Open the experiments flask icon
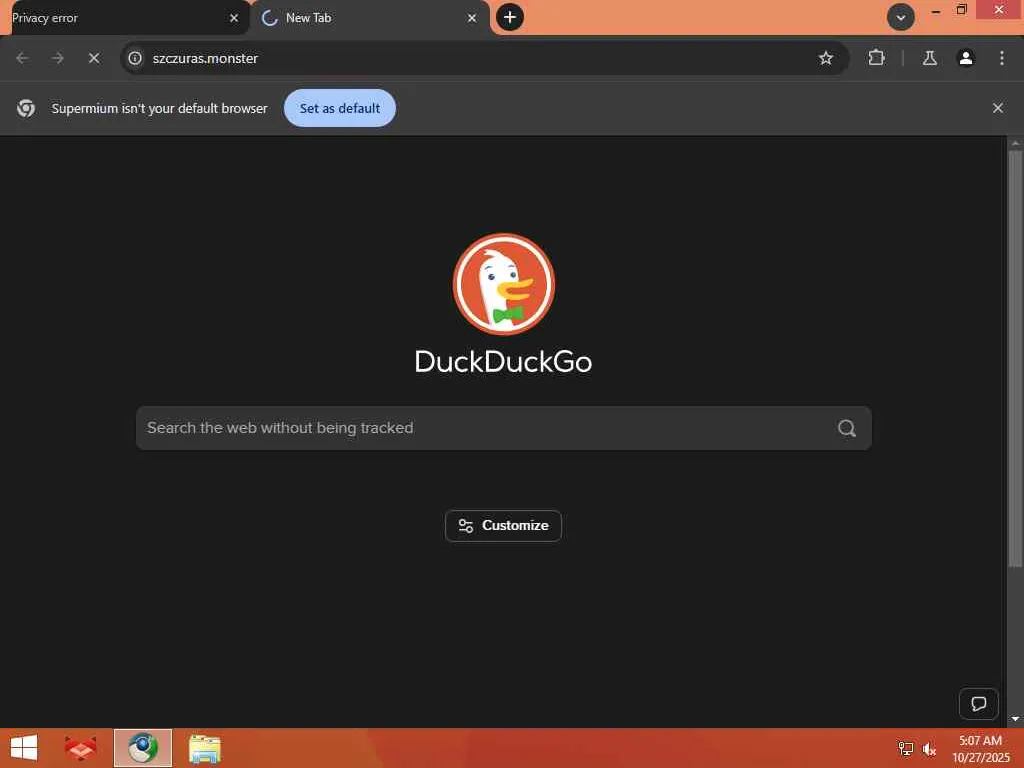Viewport: 1024px width, 768px height. 930,58
